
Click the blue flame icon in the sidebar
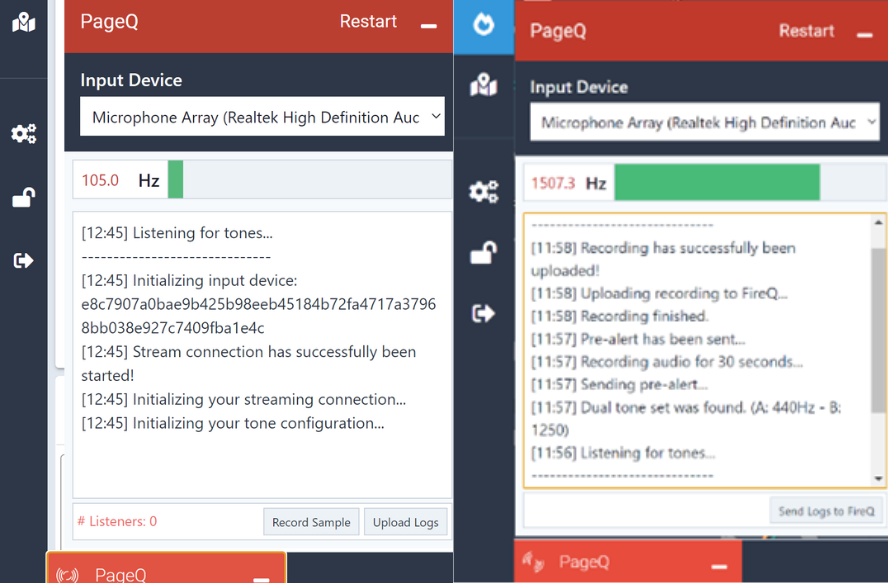pos(484,24)
